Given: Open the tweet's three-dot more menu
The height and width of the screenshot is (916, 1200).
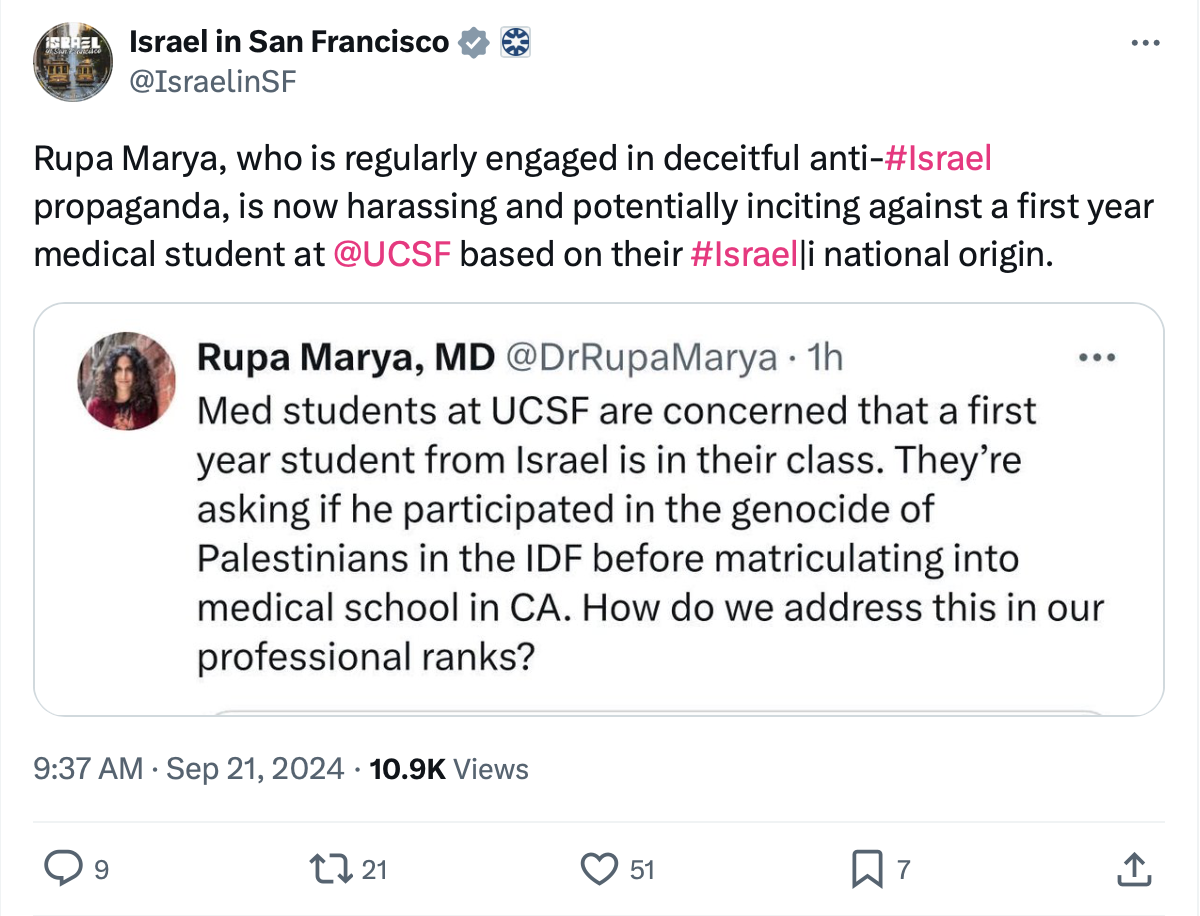Looking at the screenshot, I should [x=1143, y=44].
